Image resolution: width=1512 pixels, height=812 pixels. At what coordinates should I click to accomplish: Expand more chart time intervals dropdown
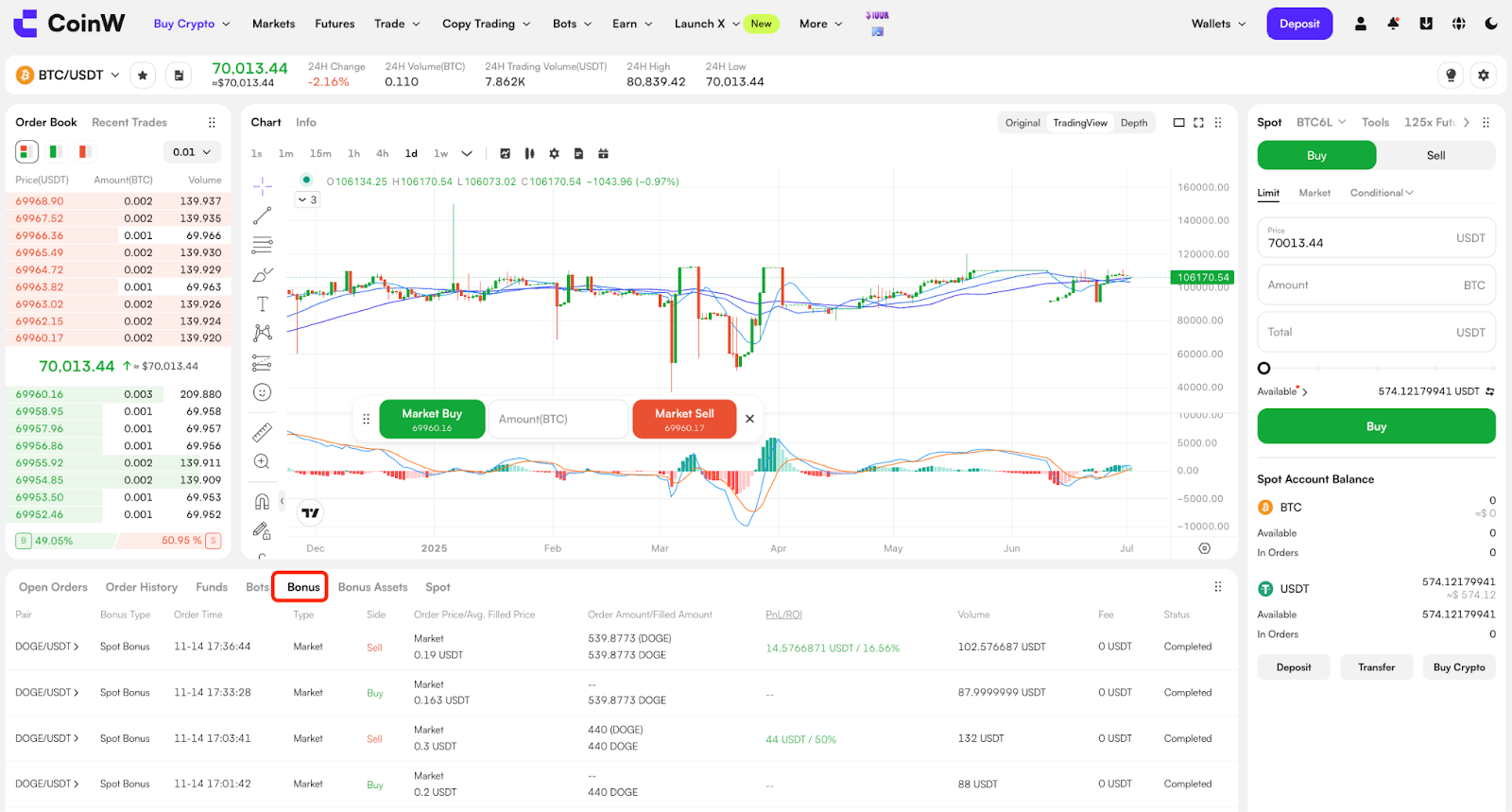click(467, 153)
